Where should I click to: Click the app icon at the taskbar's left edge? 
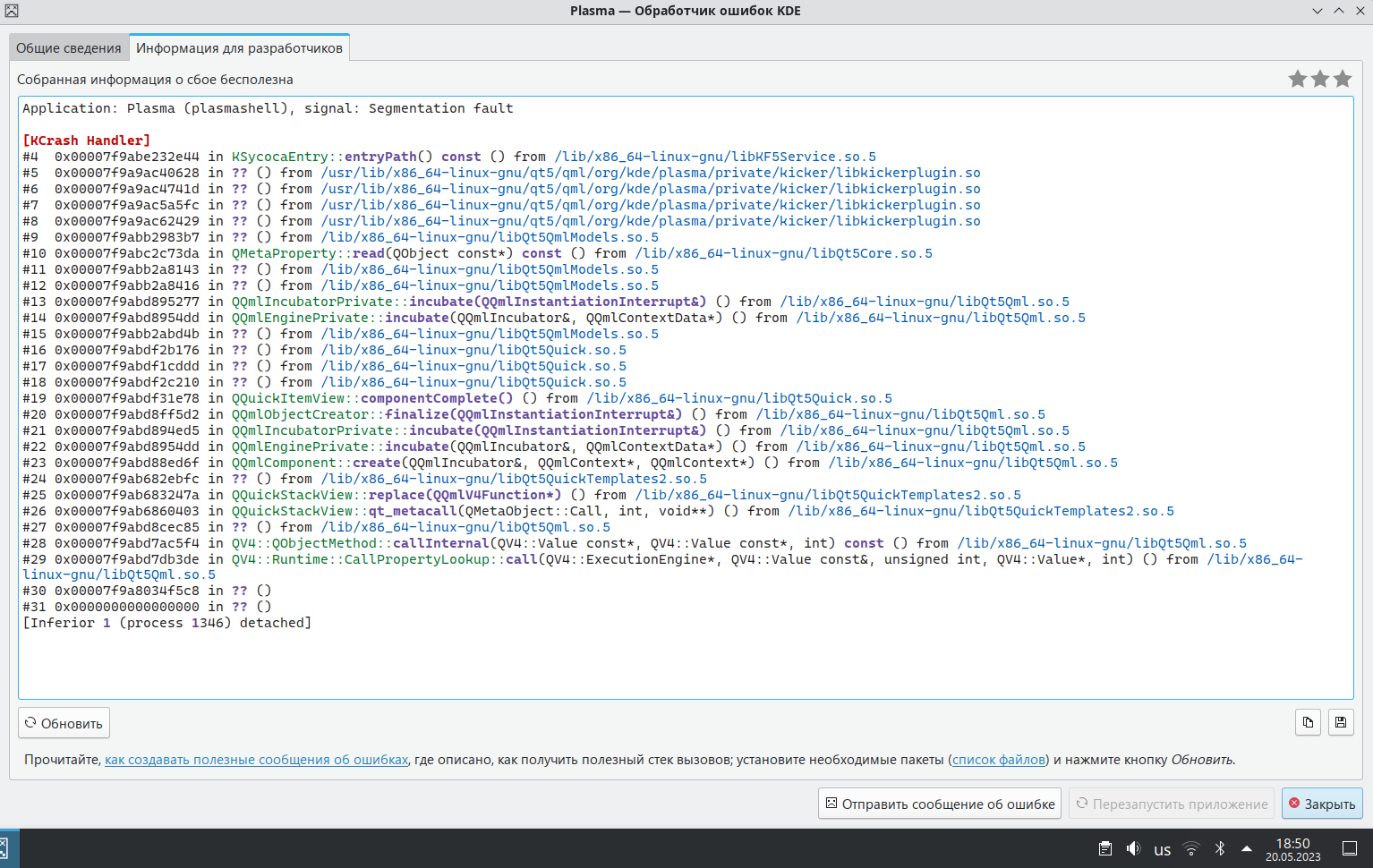4,848
